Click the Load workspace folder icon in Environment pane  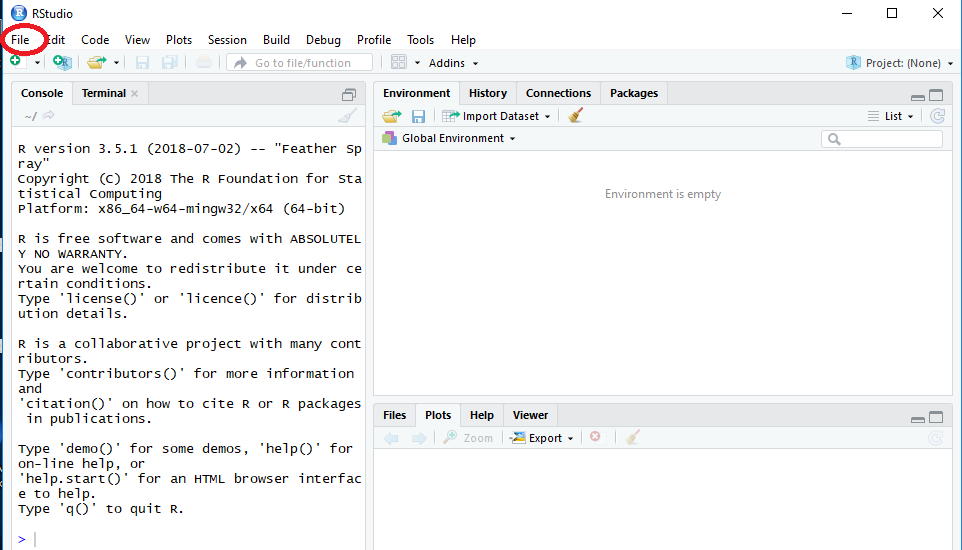[391, 116]
